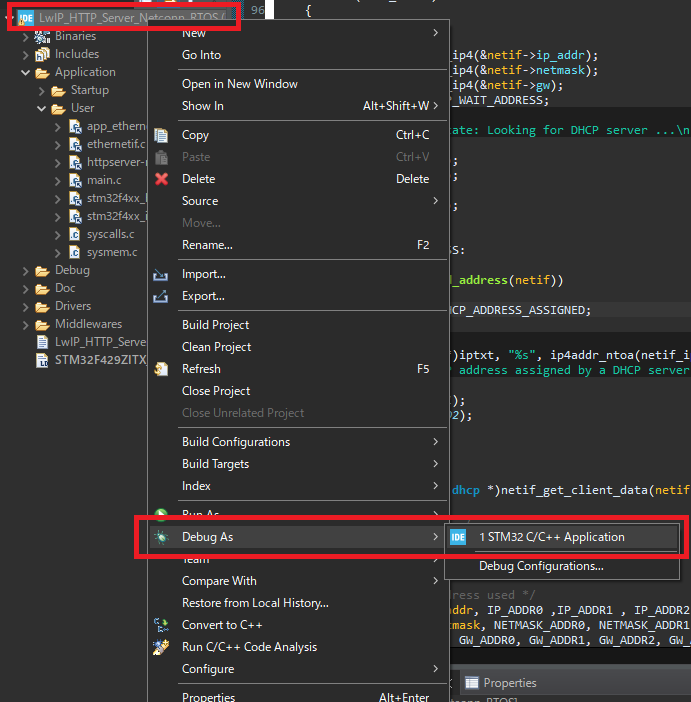Click DHCP_ADDRESS_ASSIGNED code line in editor
Image resolution: width=691 pixels, height=702 pixels.
tap(521, 310)
